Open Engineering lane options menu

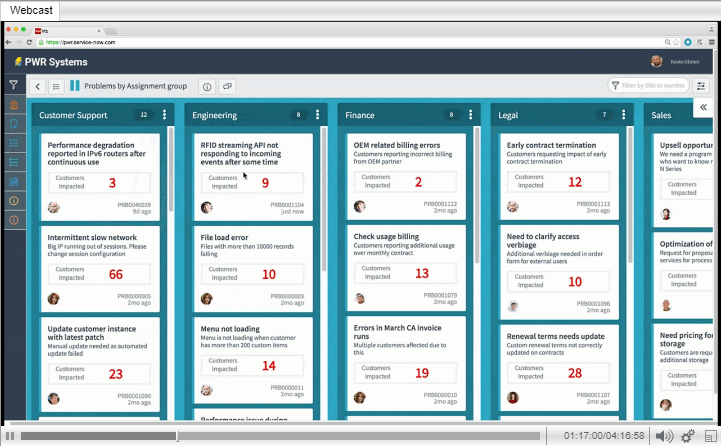click(317, 115)
